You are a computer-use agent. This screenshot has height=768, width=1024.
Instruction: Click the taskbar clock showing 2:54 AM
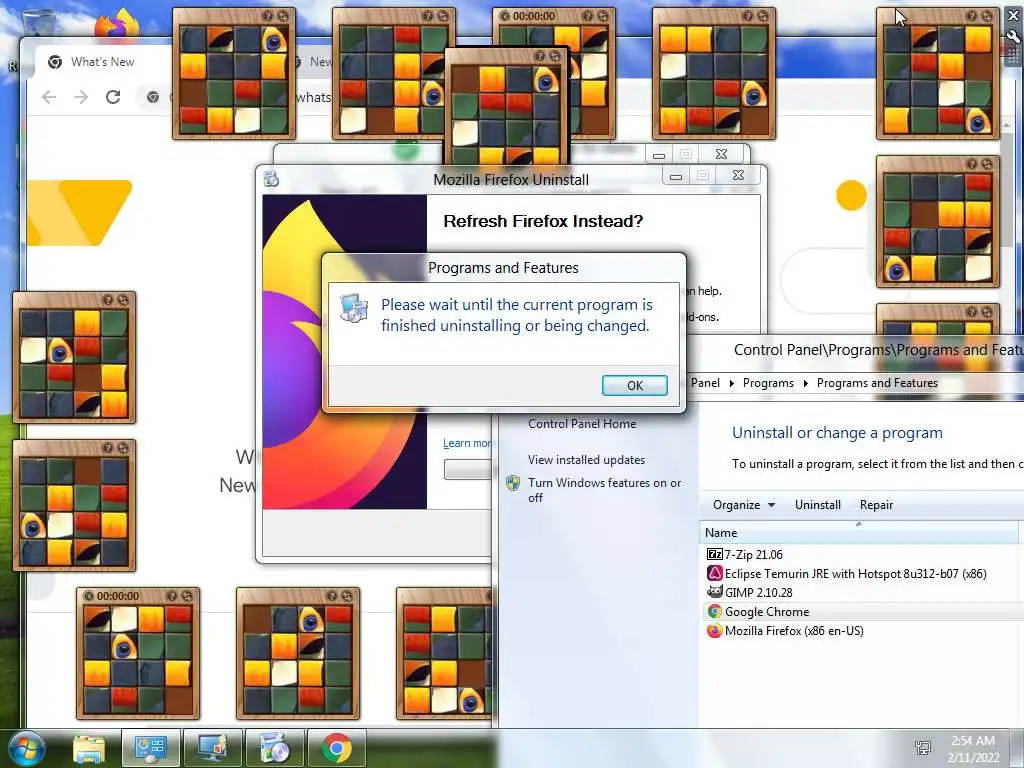click(973, 749)
